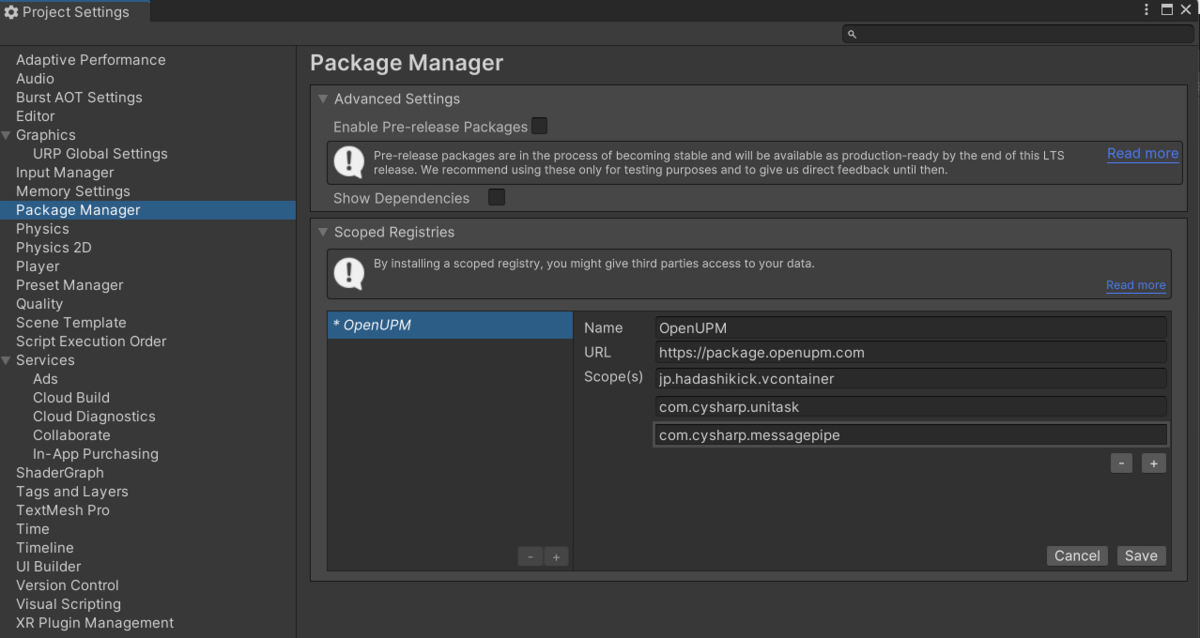The image size is (1200, 638).
Task: Remove the OpenUPM registry with the minus button
Action: tap(530, 556)
